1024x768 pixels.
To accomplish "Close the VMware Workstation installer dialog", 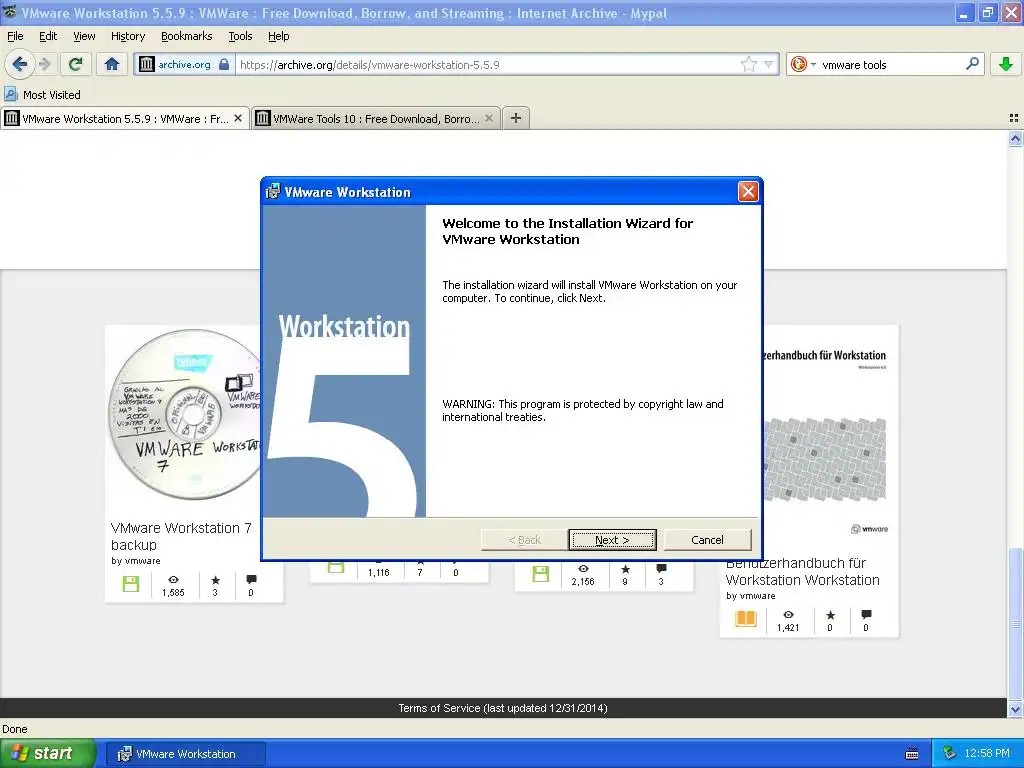I will point(748,191).
